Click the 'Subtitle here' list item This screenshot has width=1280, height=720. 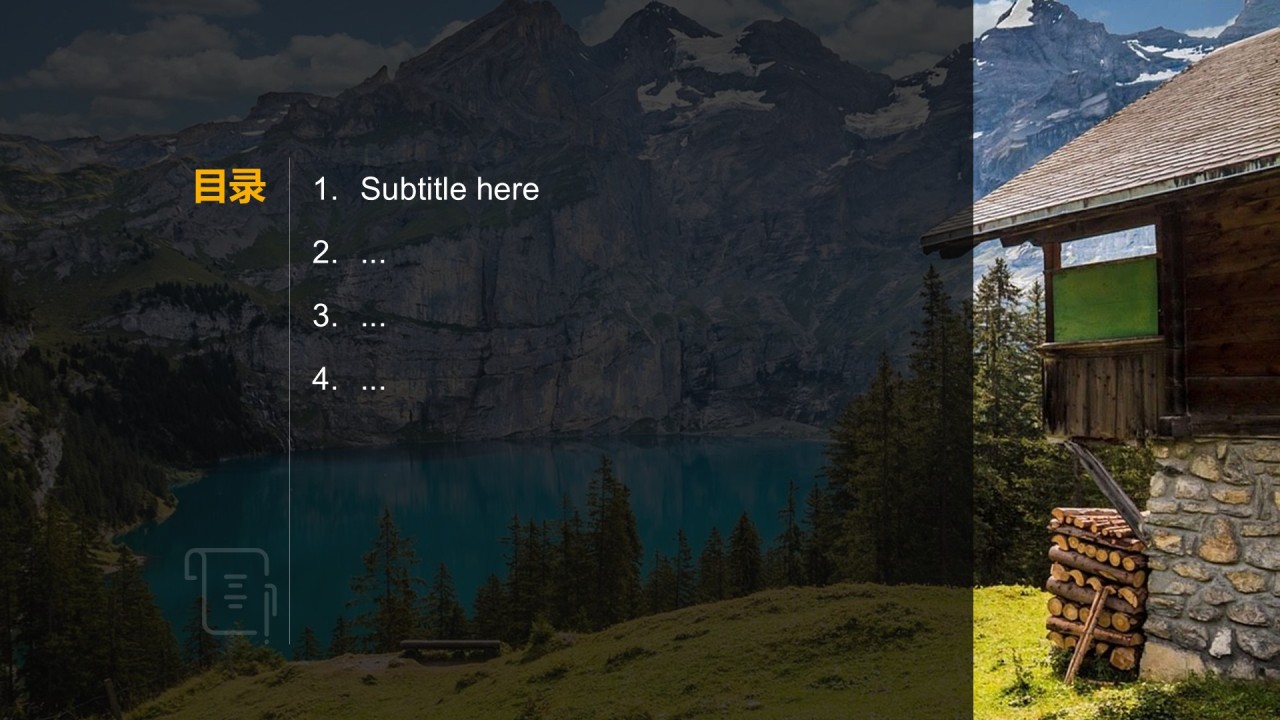pyautogui.click(x=449, y=189)
